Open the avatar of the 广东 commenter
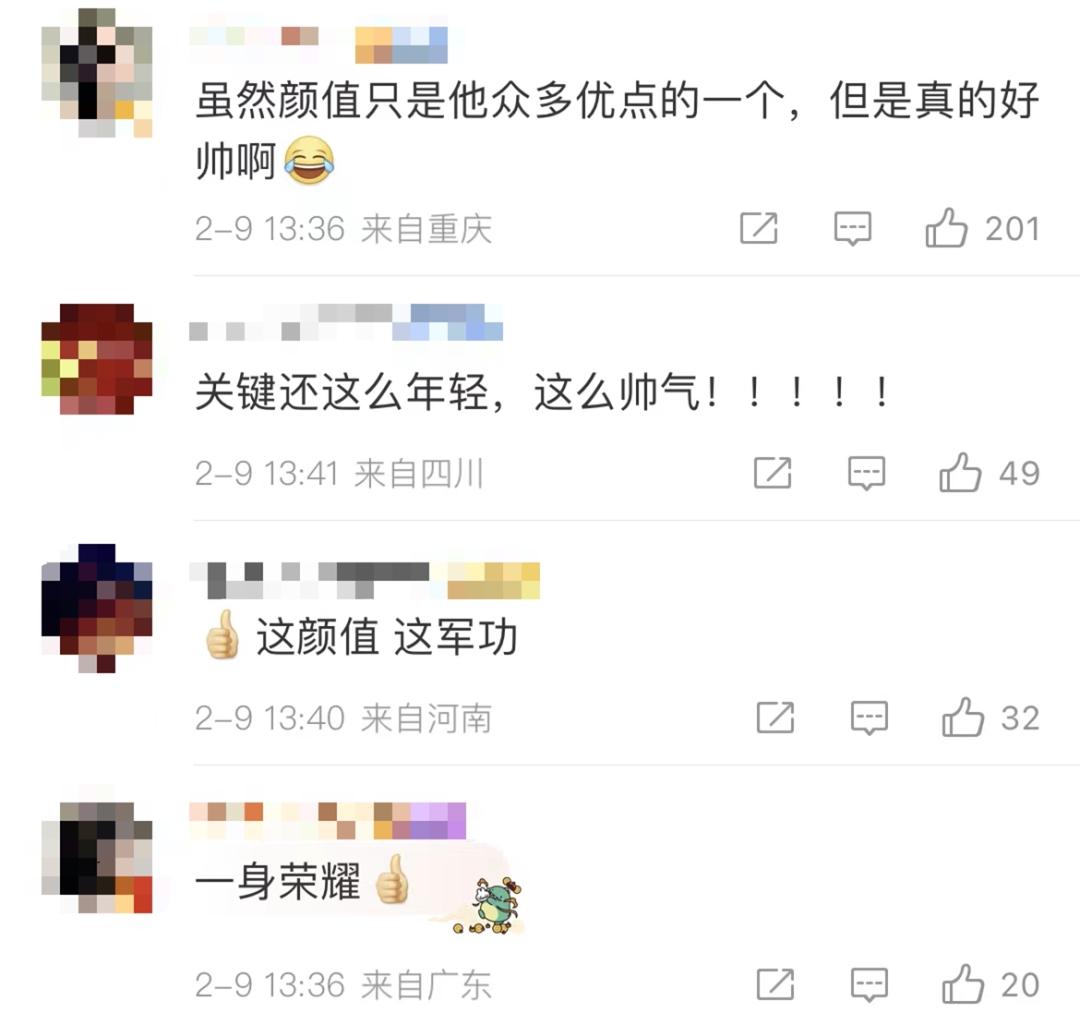The width and height of the screenshot is (1080, 1013). coord(96,857)
